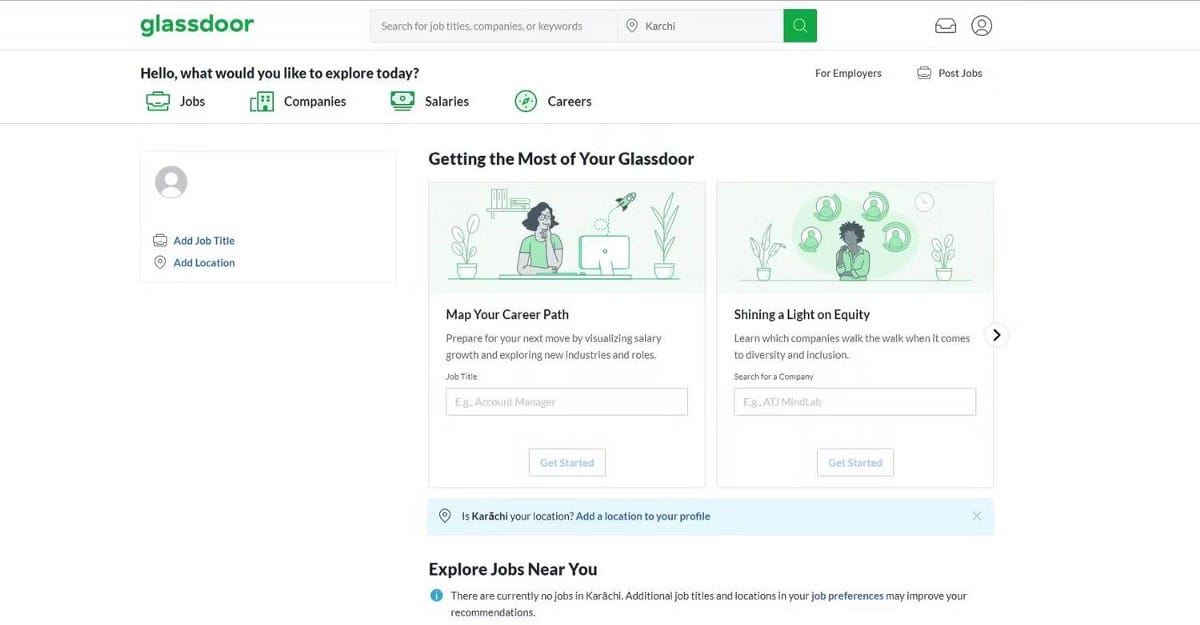Screen dimensions: 1200x625
Task: Open Careers via the compass icon
Action: click(526, 100)
